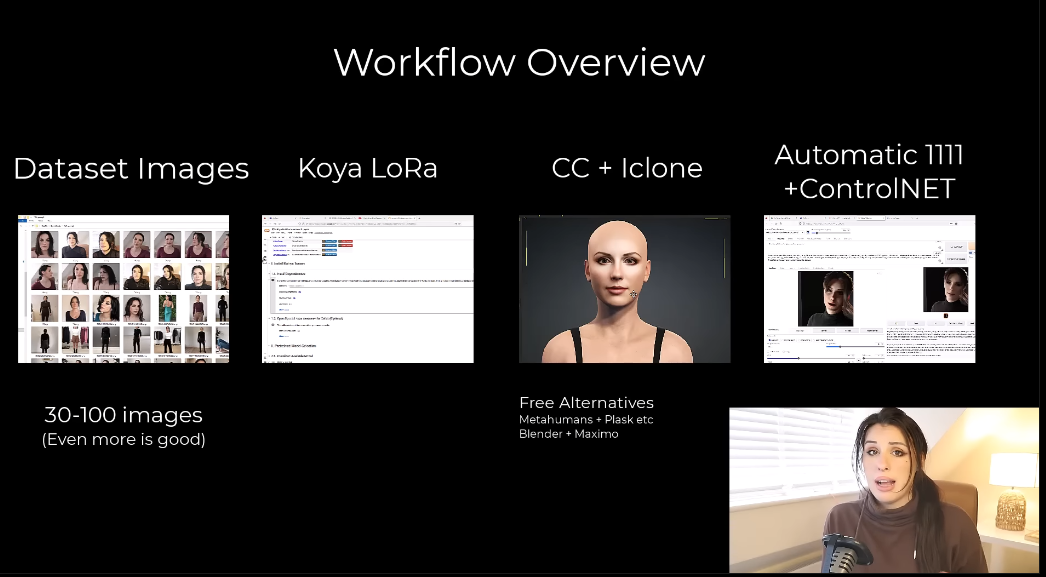Click the "Dataset Images" heading
1046x577 pixels.
(131, 168)
